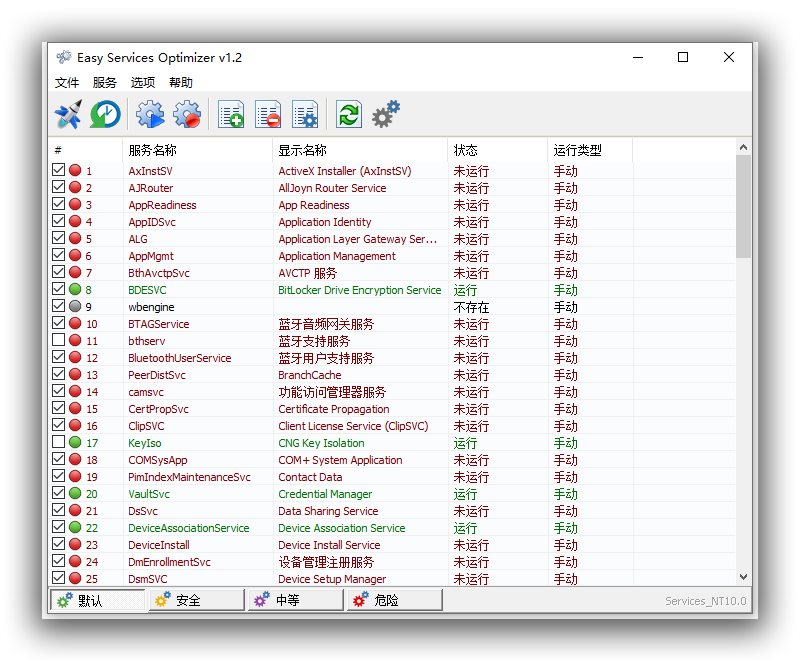Click the gear with blue play arrow icon
This screenshot has width=800, height=661.
[150, 114]
